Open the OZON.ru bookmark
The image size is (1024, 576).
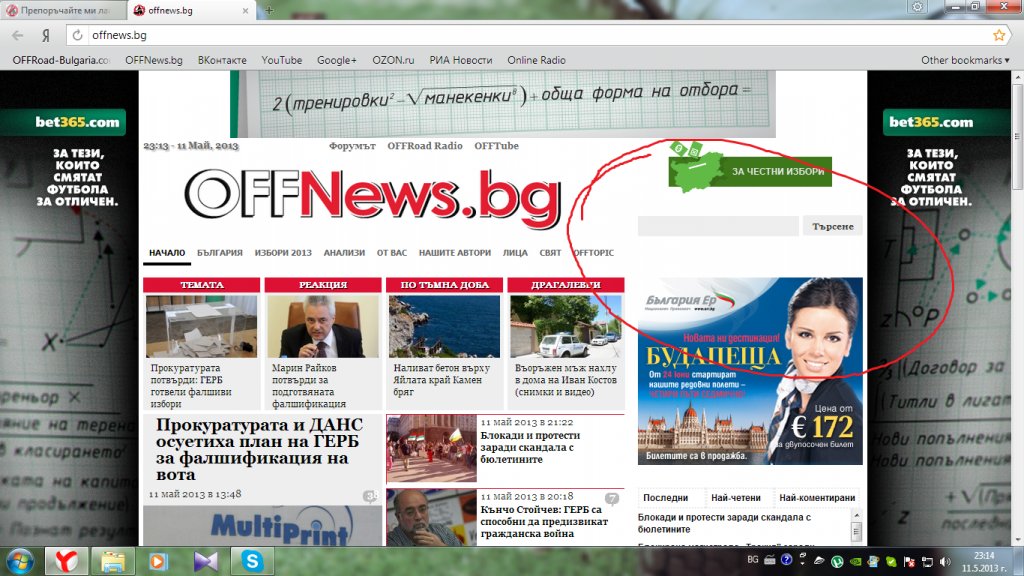pyautogui.click(x=393, y=60)
